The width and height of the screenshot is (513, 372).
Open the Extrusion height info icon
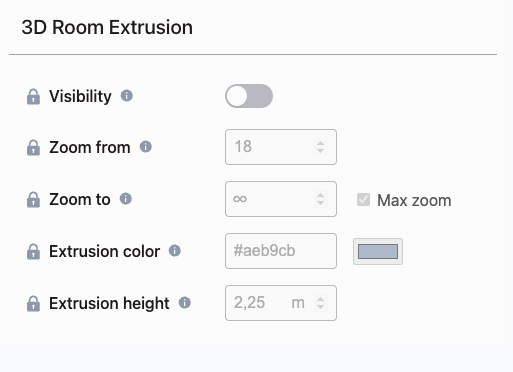click(x=185, y=303)
